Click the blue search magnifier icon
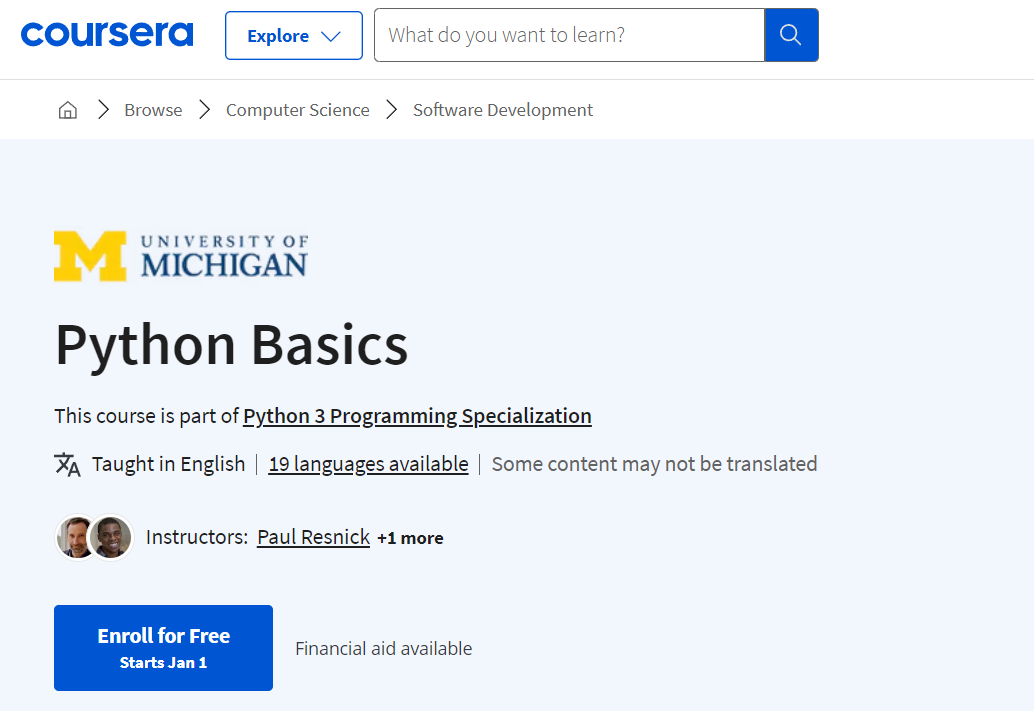 [791, 34]
